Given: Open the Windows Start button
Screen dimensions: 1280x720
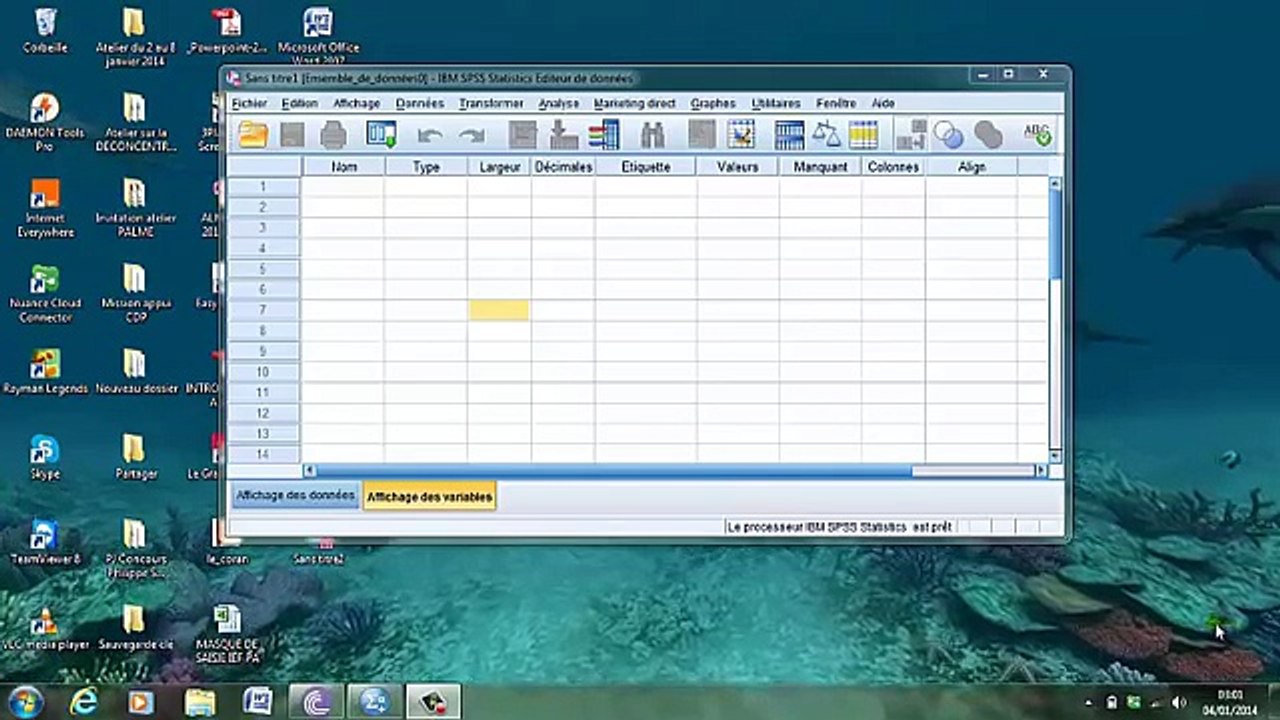Looking at the screenshot, I should tap(27, 701).
